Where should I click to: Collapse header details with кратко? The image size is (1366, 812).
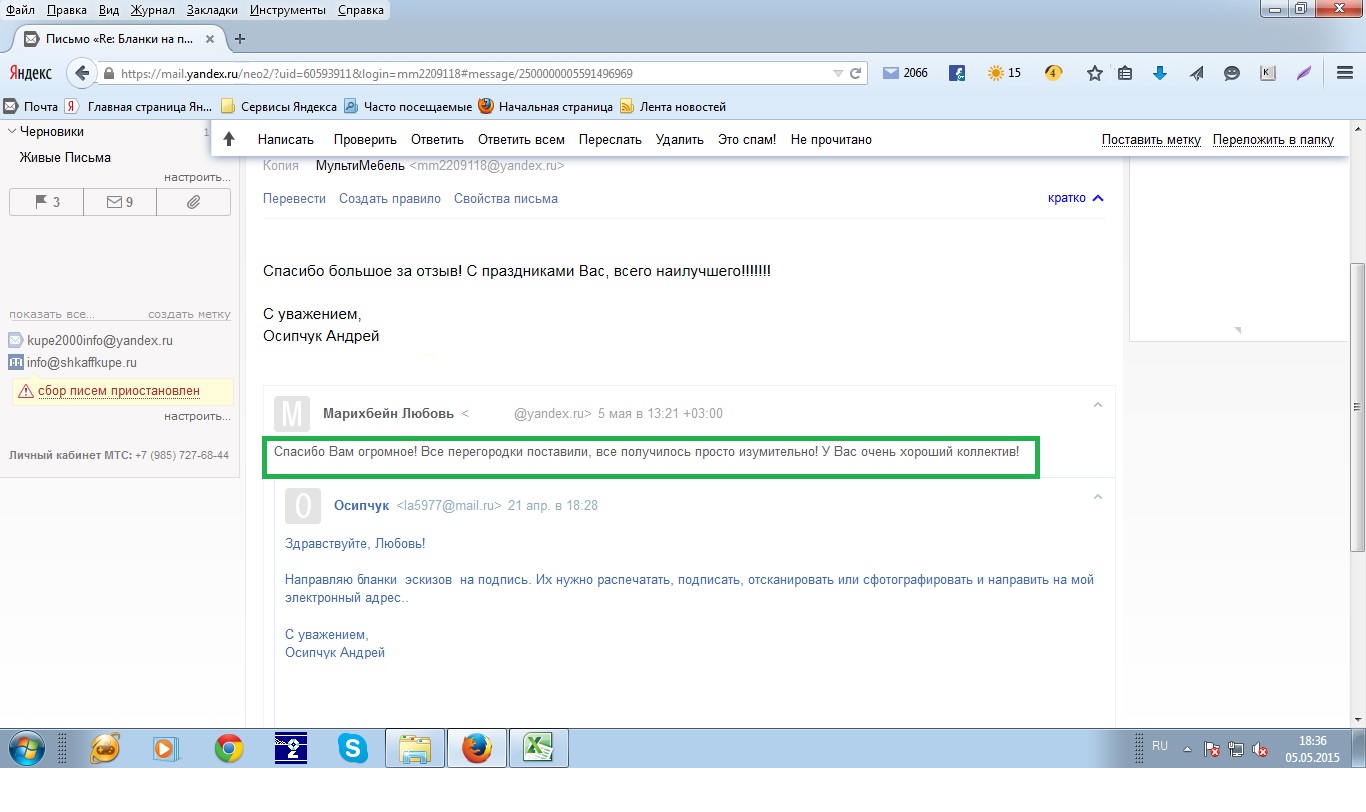click(x=1075, y=198)
